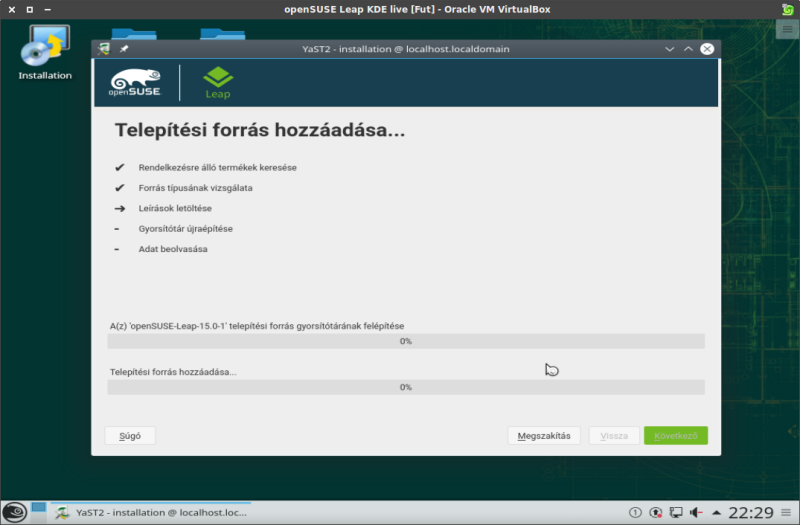This screenshot has height=525, width=800.
Task: Click 'Rendelkezésre álló termékek keresése' step
Action: click(x=217, y=167)
